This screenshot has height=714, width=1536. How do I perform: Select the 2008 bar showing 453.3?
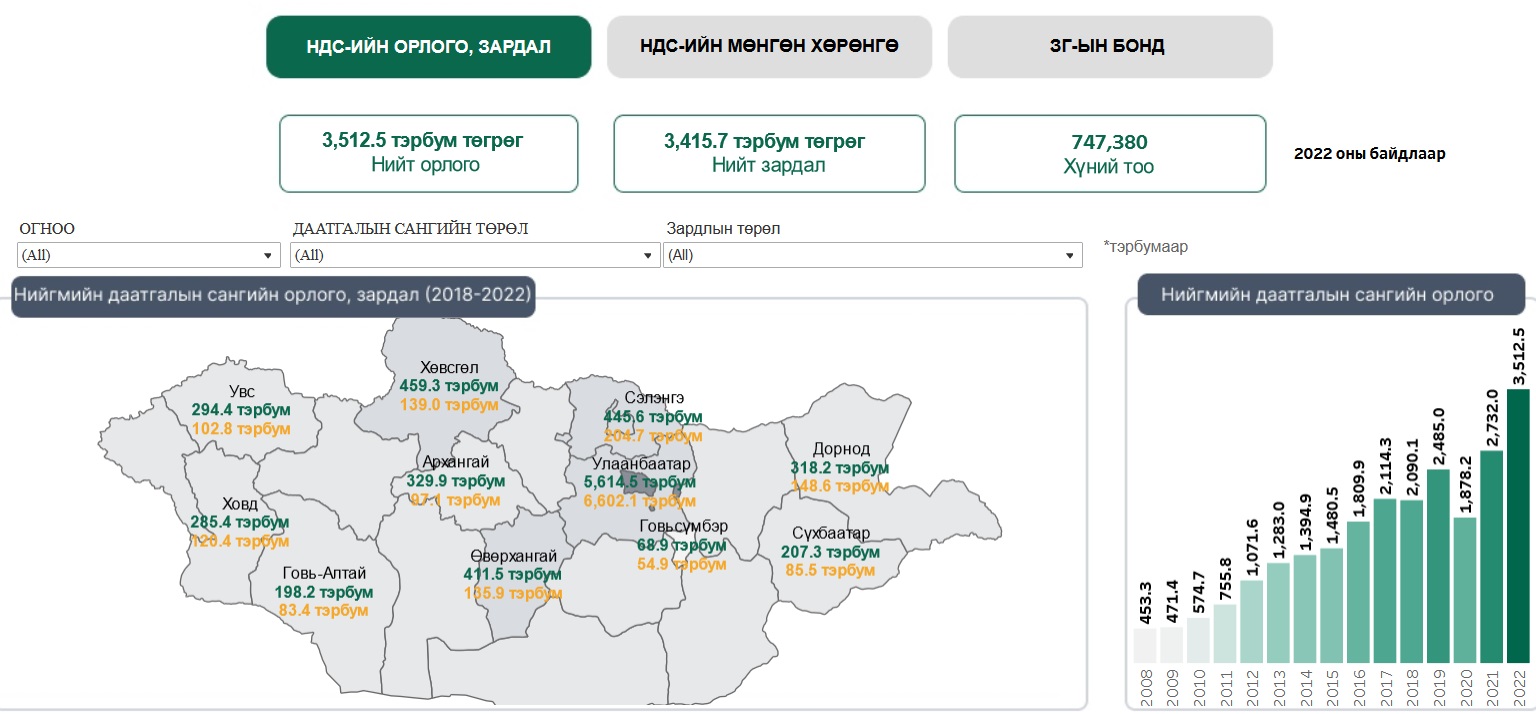coord(1144,645)
